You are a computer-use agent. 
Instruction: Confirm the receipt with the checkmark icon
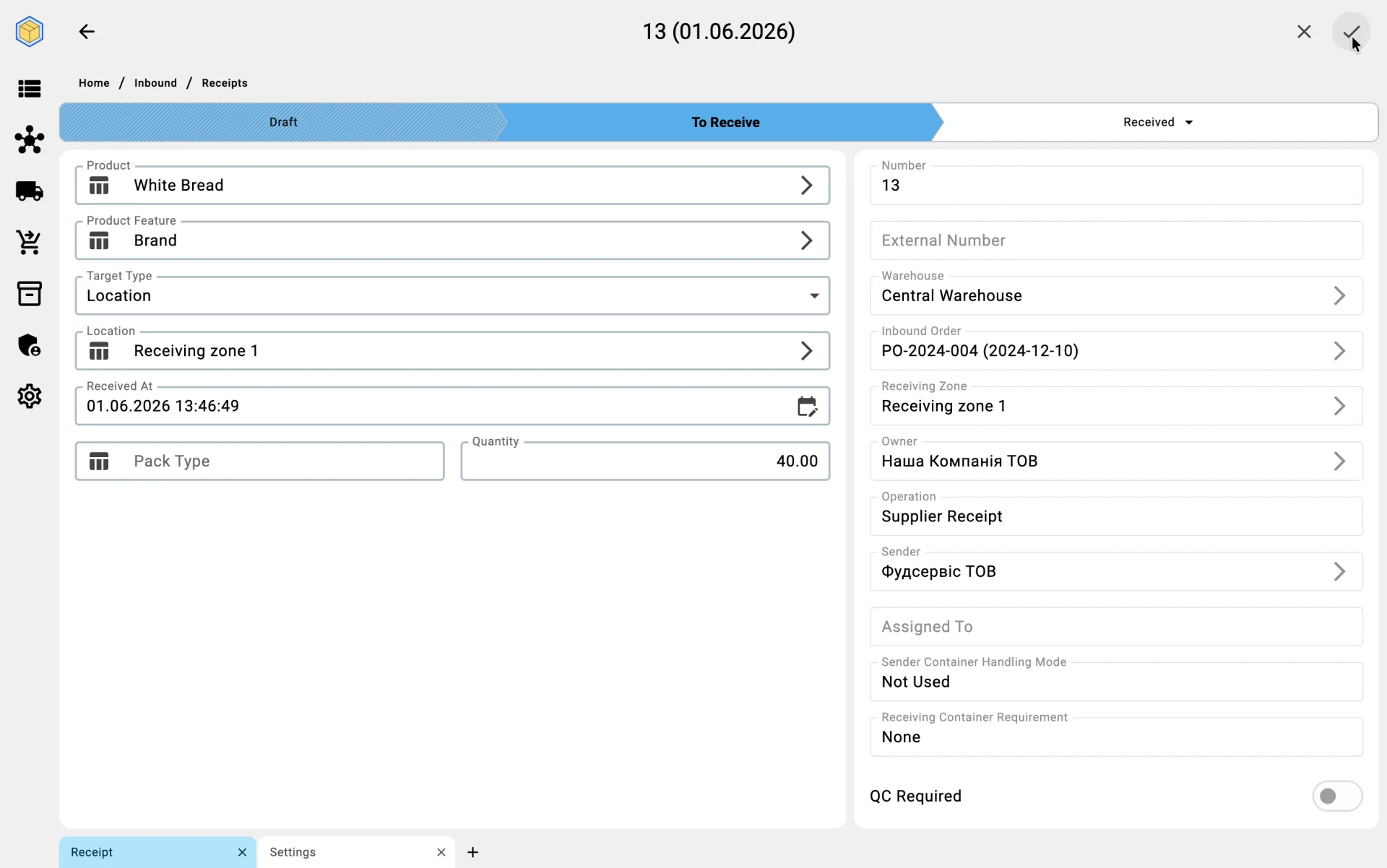click(1351, 32)
